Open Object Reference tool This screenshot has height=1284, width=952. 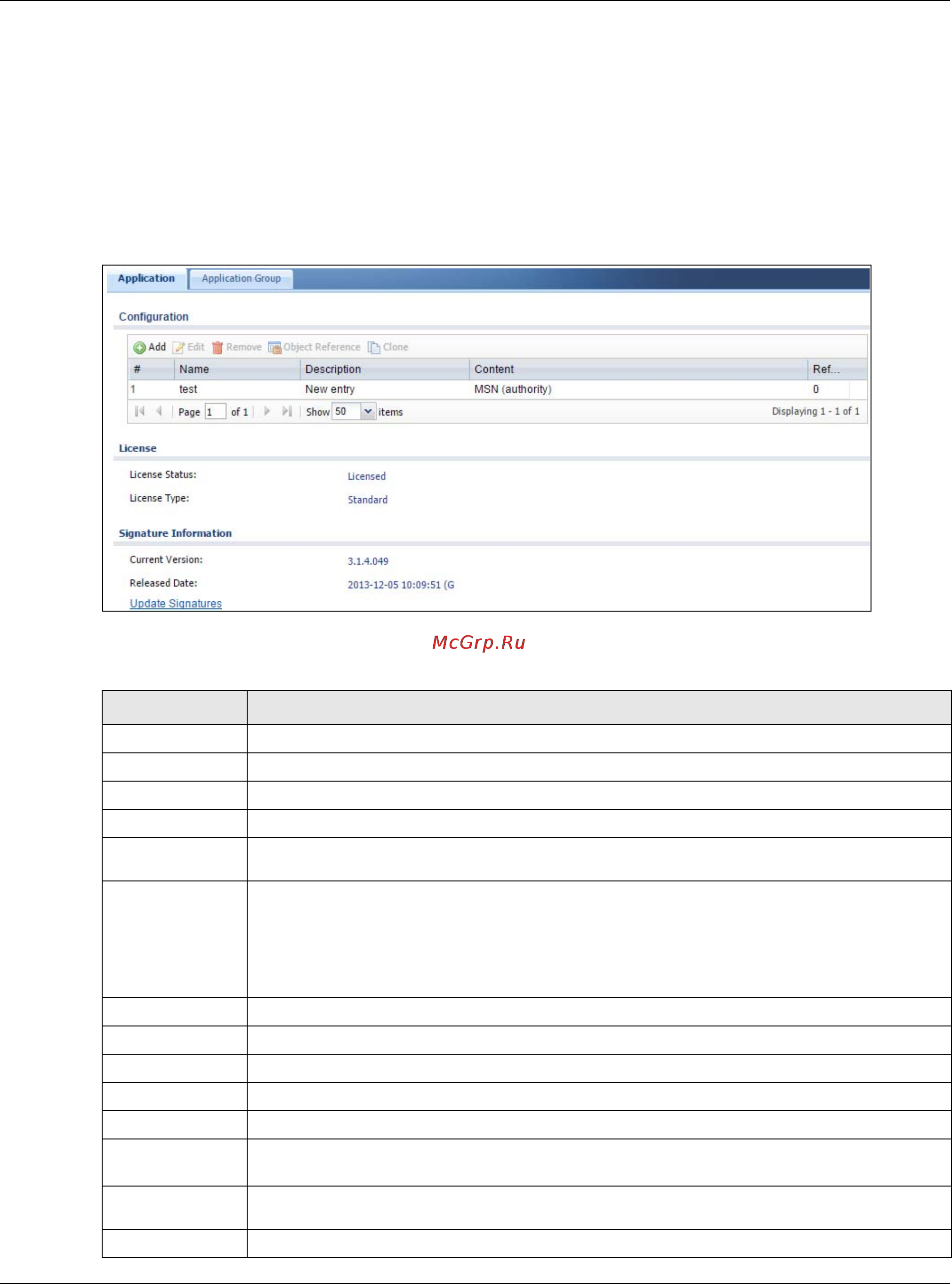tap(314, 347)
